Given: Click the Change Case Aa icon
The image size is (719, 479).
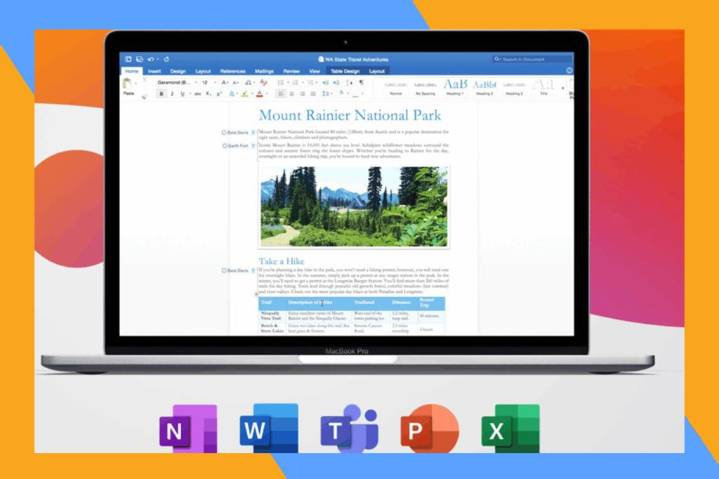Looking at the screenshot, I should (x=248, y=83).
